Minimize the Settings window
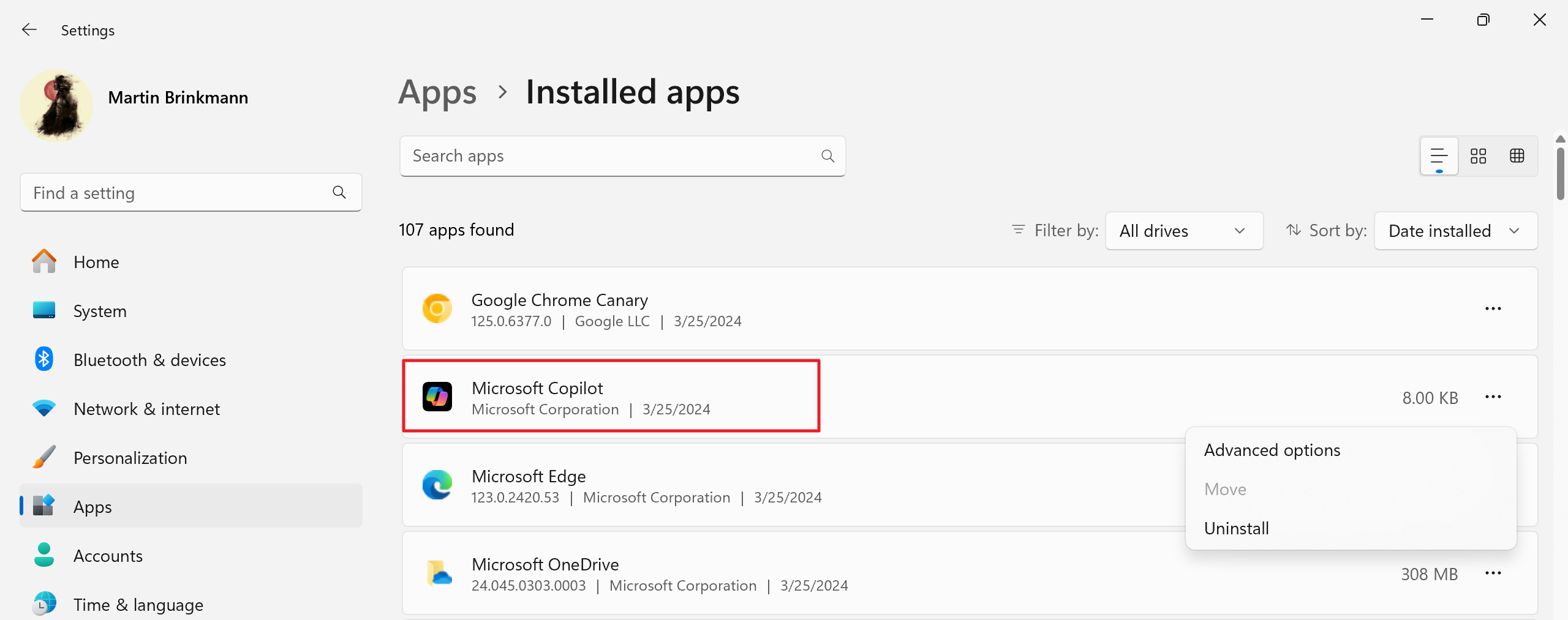The height and width of the screenshot is (620, 1568). point(1427,20)
